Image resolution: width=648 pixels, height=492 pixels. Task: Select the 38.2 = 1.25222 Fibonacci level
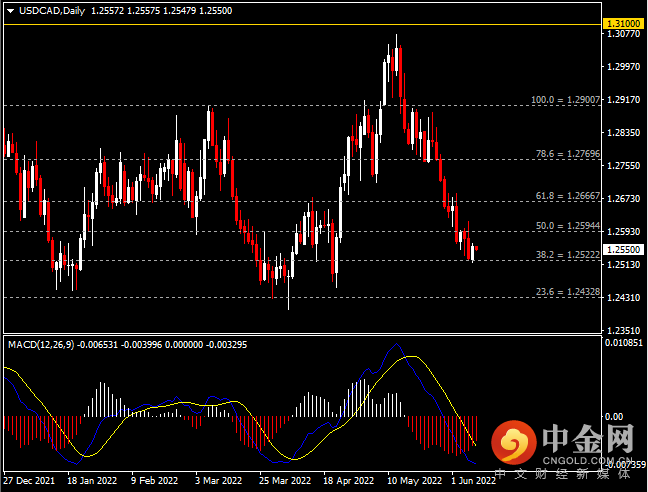568,254
